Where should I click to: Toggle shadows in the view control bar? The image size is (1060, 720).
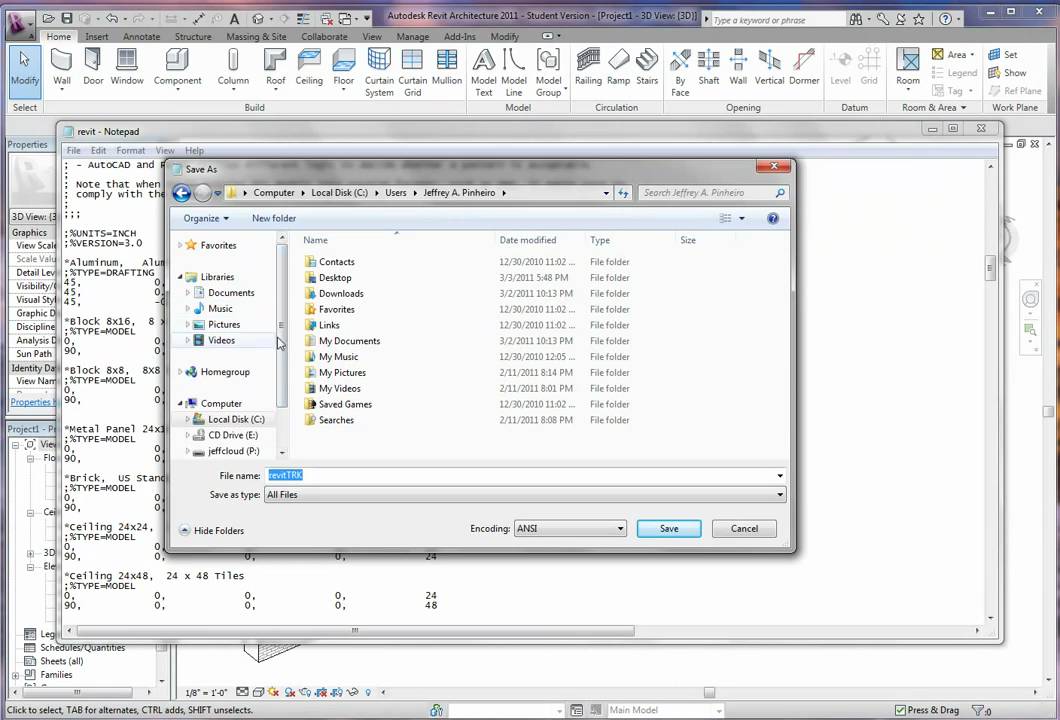click(288, 691)
